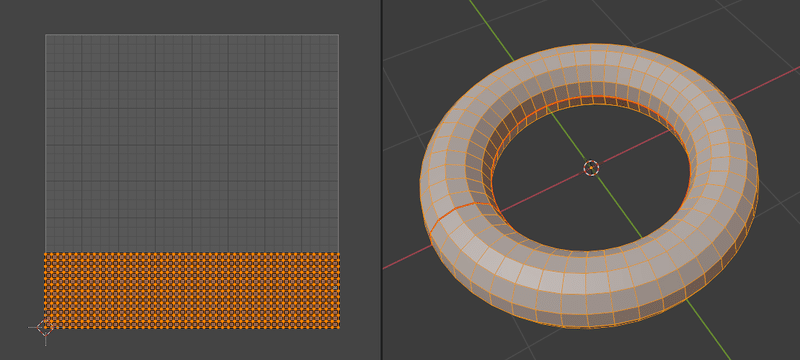Click the top edge of the orange UV island
The height and width of the screenshot is (360, 800).
click(x=192, y=253)
